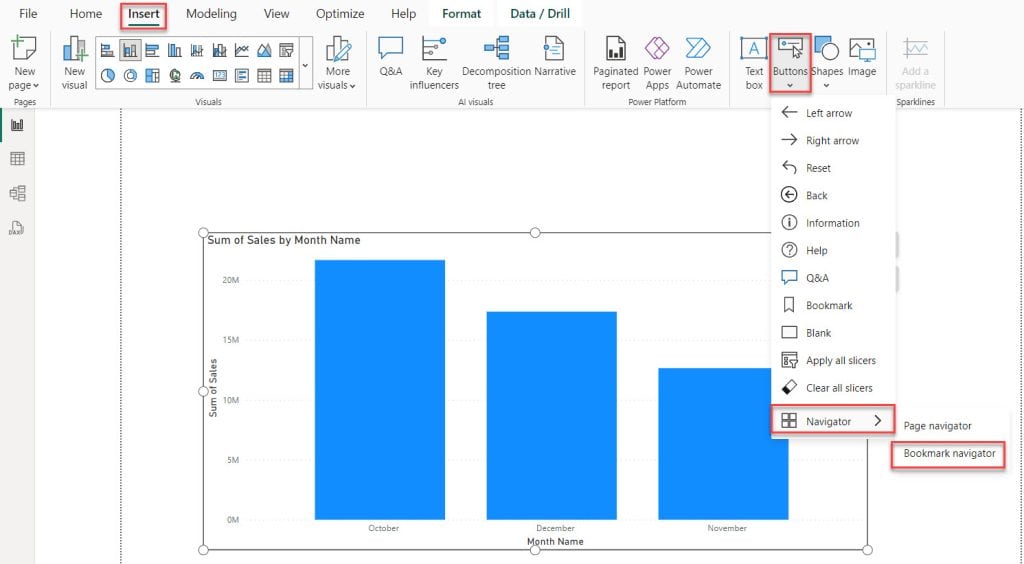Switch to the View ribbon tab
1024x564 pixels.
(276, 14)
